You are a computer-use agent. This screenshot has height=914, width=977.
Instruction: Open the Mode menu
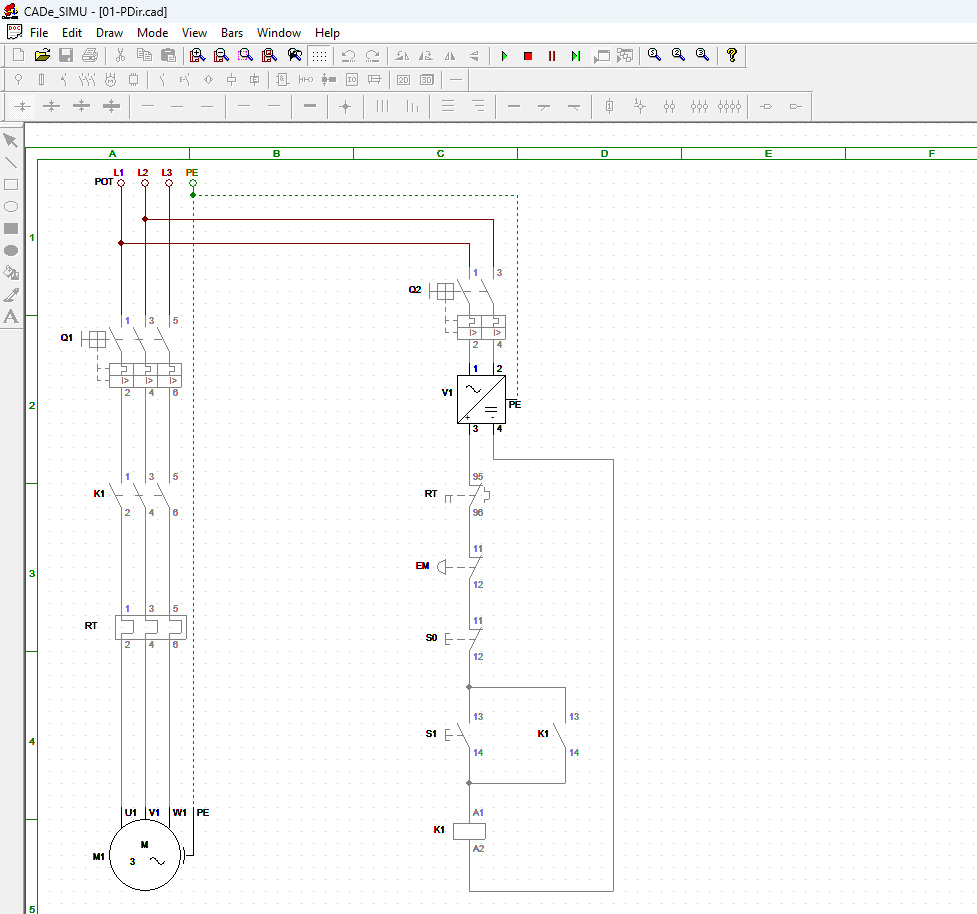pos(152,33)
